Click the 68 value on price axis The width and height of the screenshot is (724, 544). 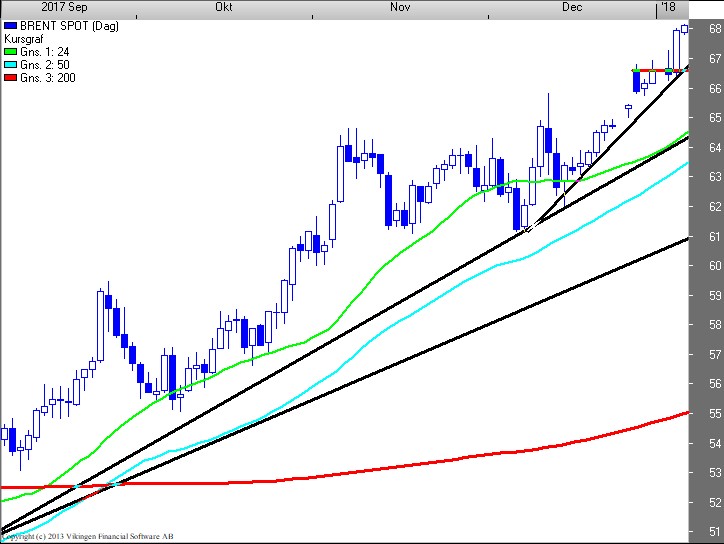coord(714,29)
